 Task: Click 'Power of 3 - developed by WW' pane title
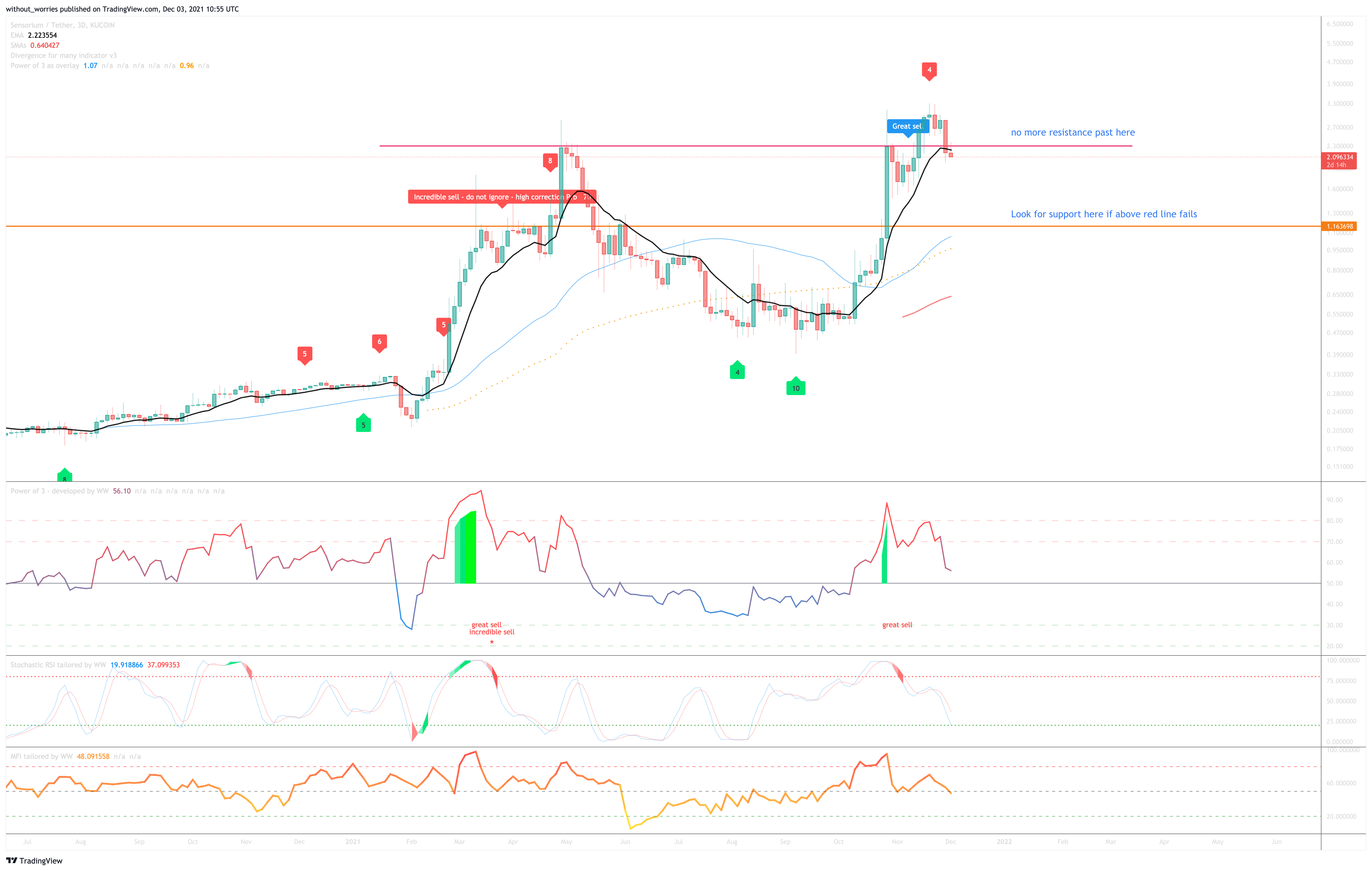click(59, 491)
